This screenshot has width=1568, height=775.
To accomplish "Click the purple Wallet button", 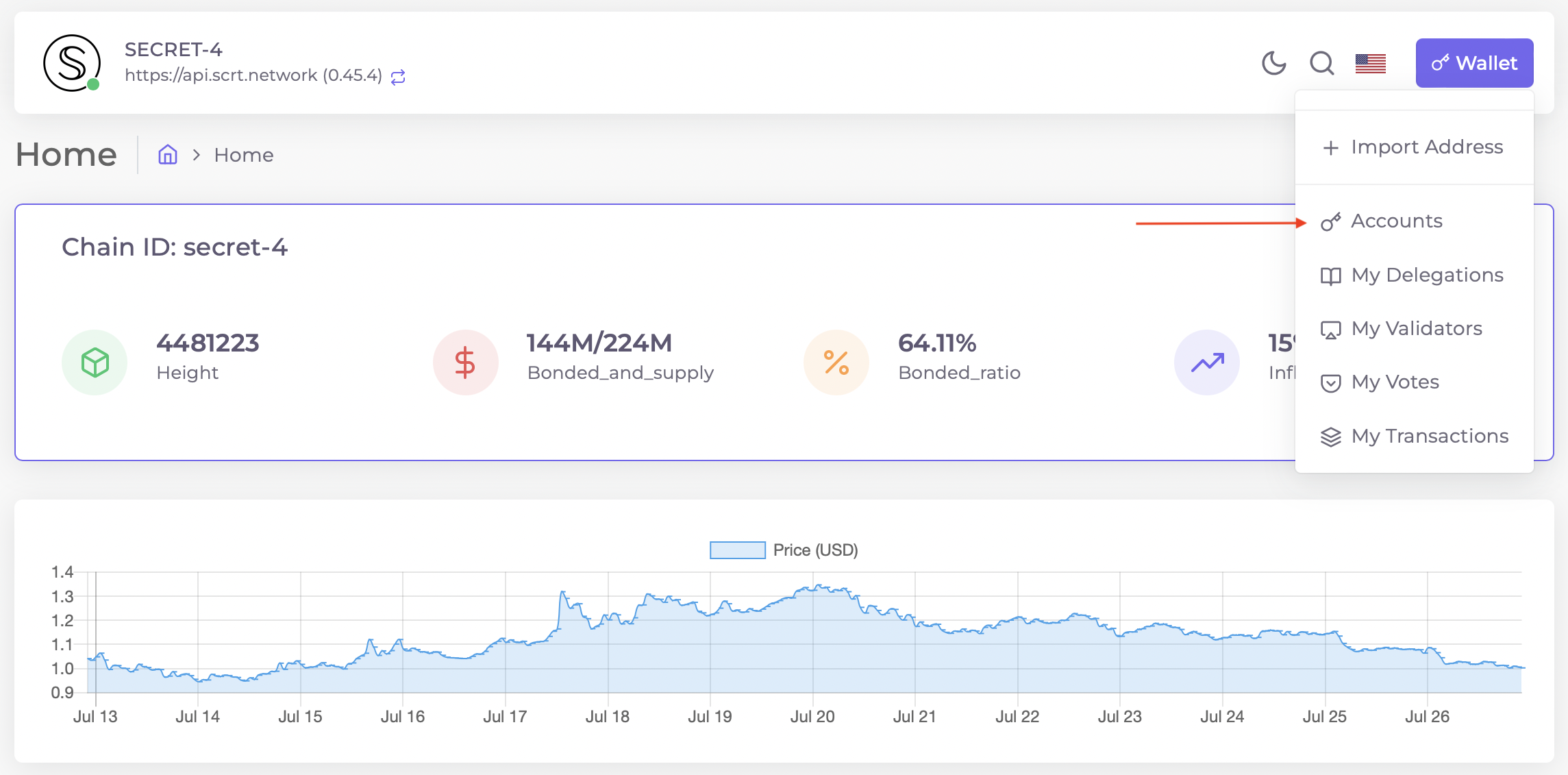I will 1474,63.
